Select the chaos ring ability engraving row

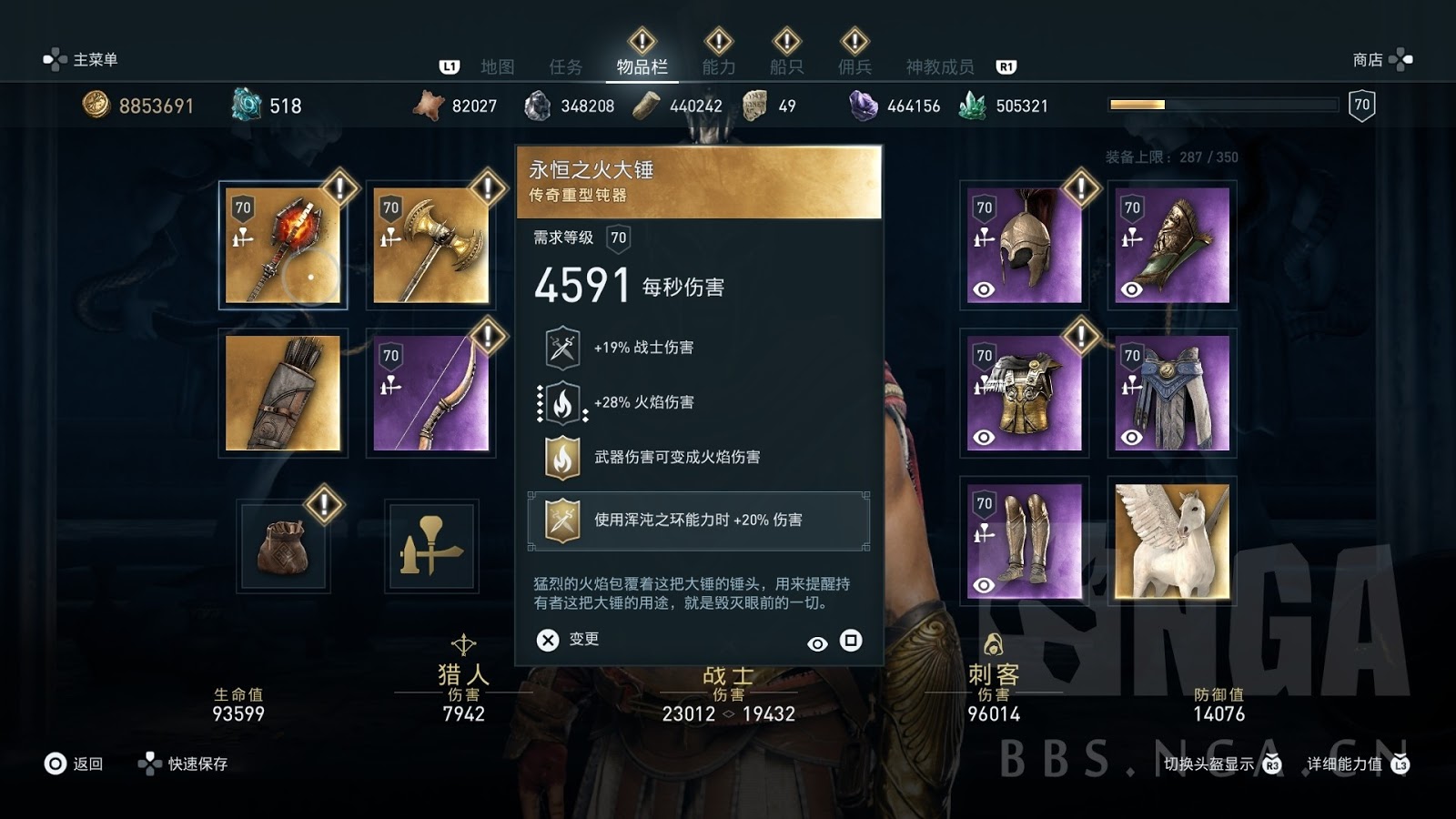699,521
